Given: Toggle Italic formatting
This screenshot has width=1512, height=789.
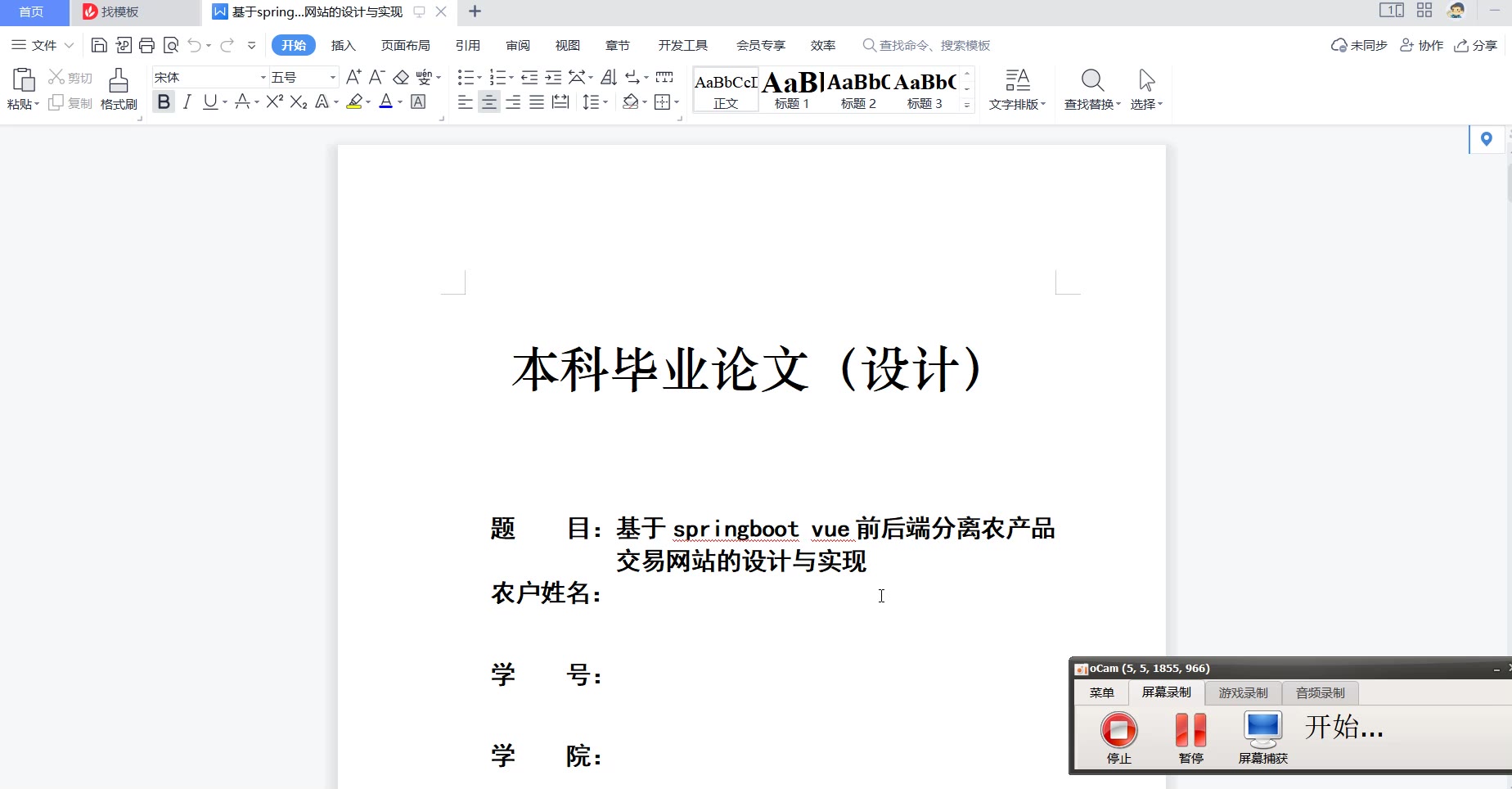Looking at the screenshot, I should point(187,101).
